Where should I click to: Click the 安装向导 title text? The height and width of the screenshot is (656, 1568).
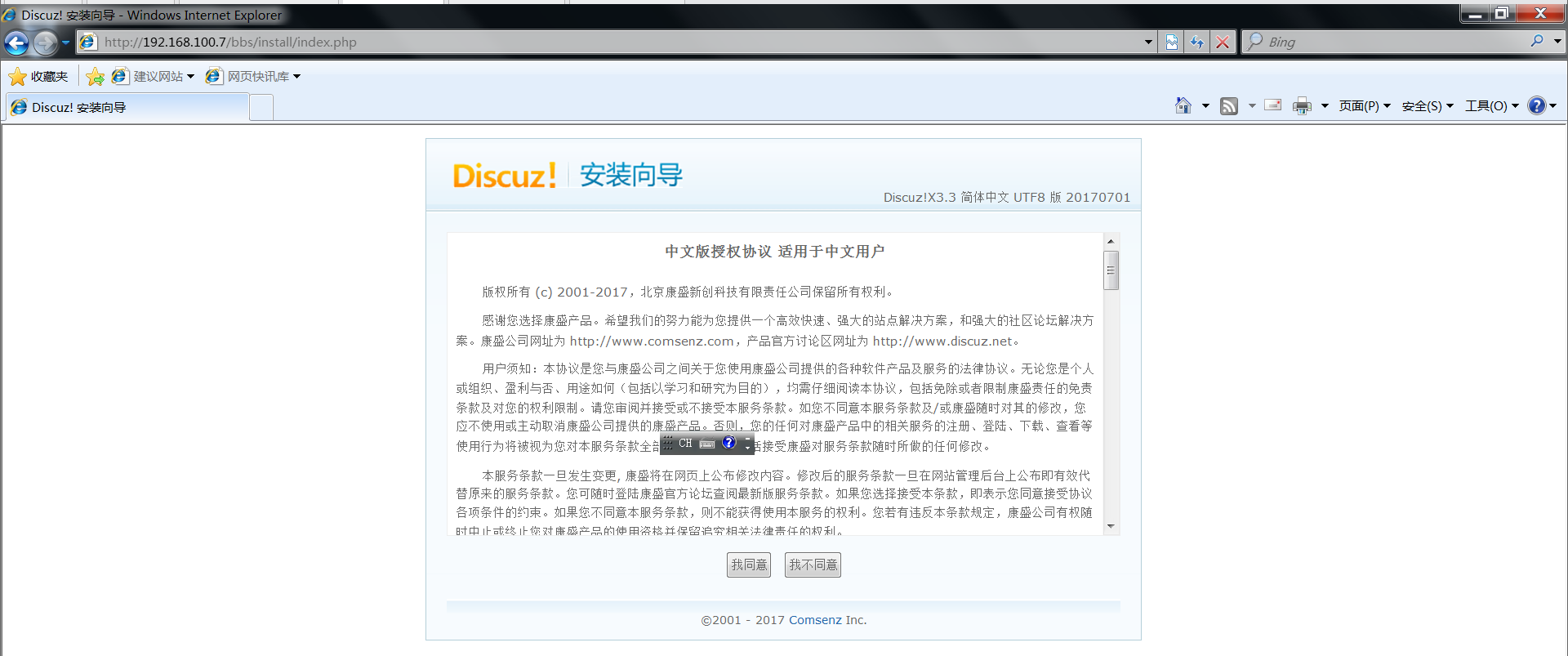pyautogui.click(x=631, y=175)
